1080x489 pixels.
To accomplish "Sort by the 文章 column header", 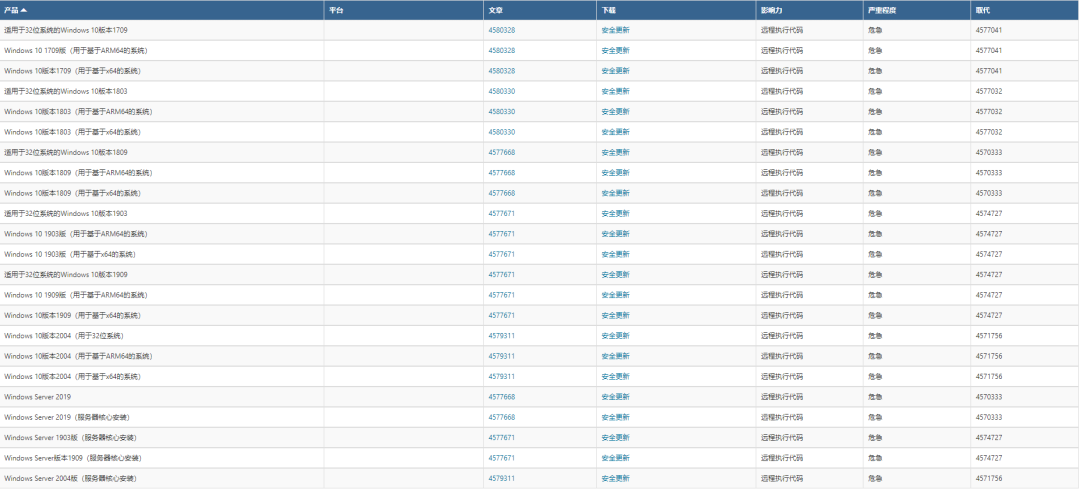I will point(495,10).
